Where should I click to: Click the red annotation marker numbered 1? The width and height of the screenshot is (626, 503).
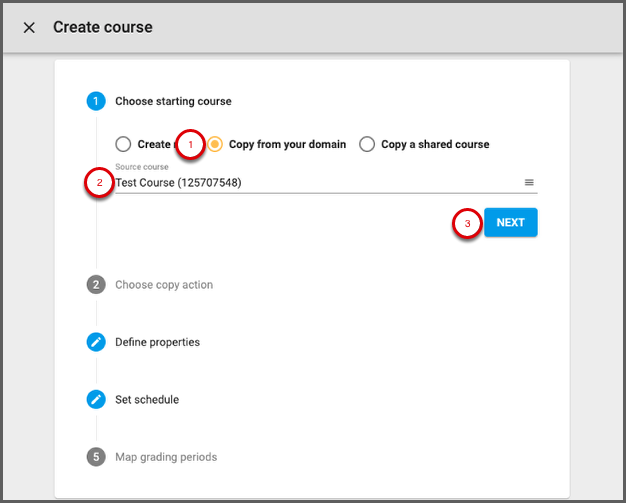[x=190, y=144]
